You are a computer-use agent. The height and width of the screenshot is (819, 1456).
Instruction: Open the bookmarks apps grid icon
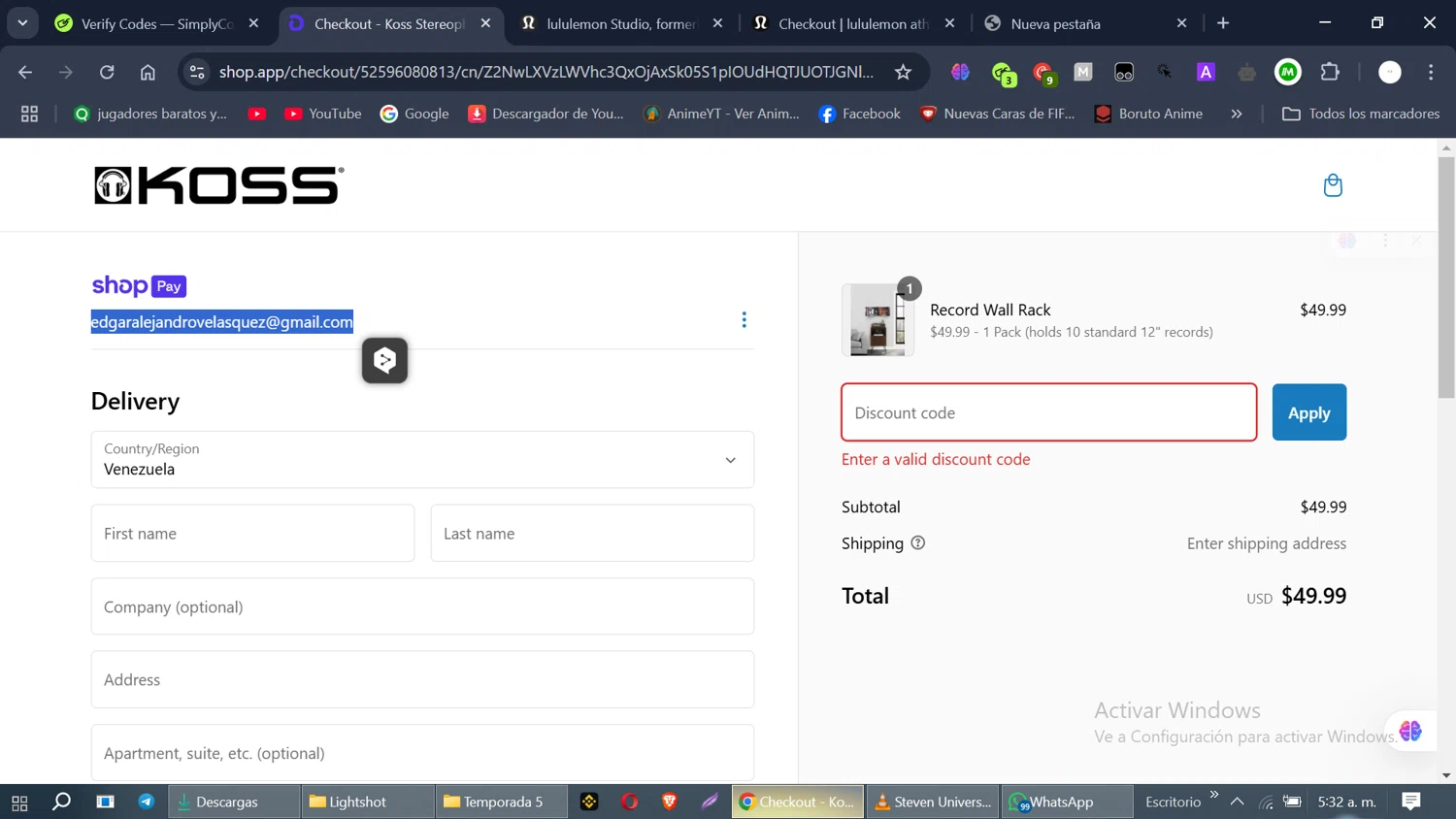29,114
